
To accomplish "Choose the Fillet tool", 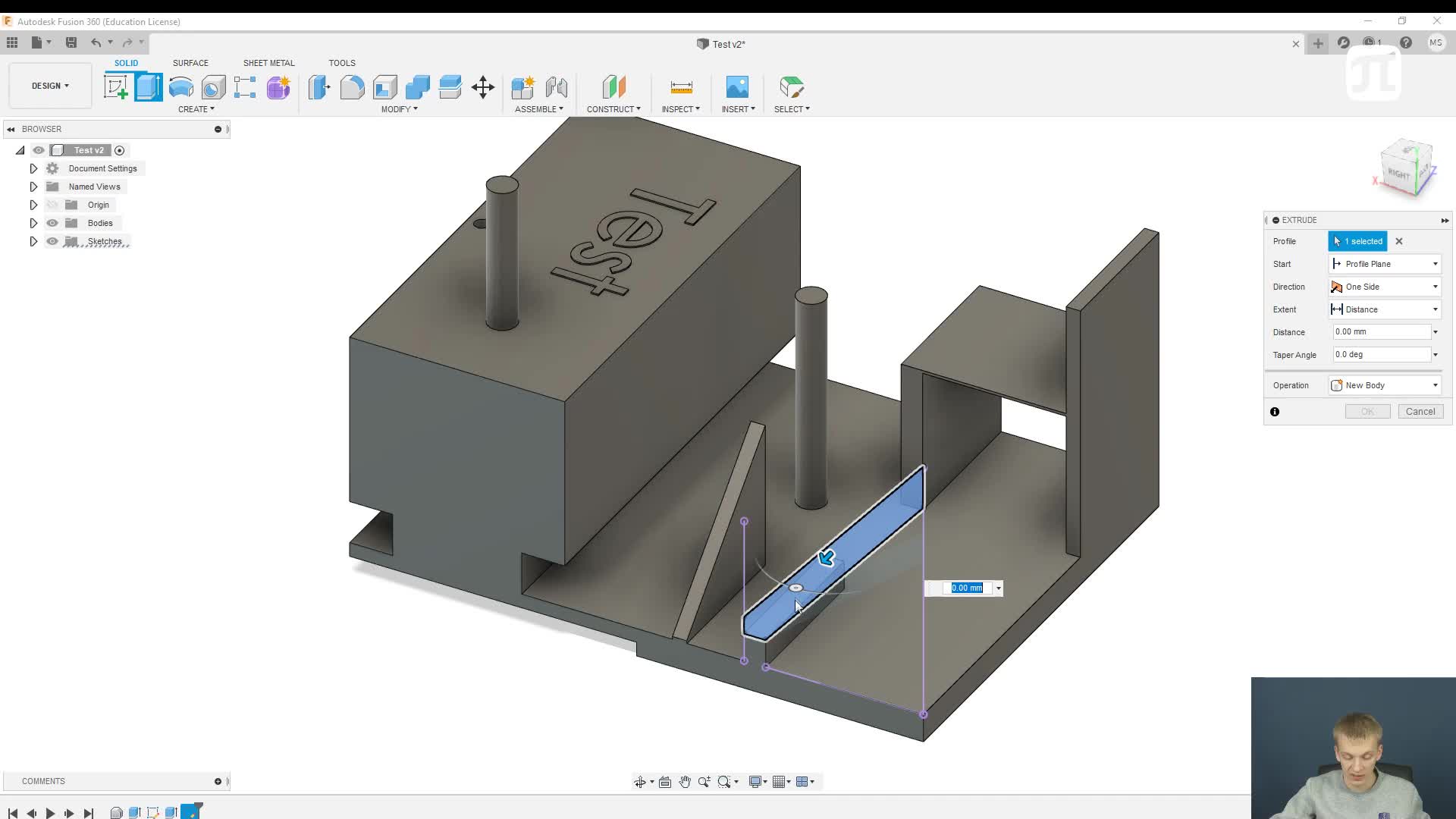I will coord(352,87).
